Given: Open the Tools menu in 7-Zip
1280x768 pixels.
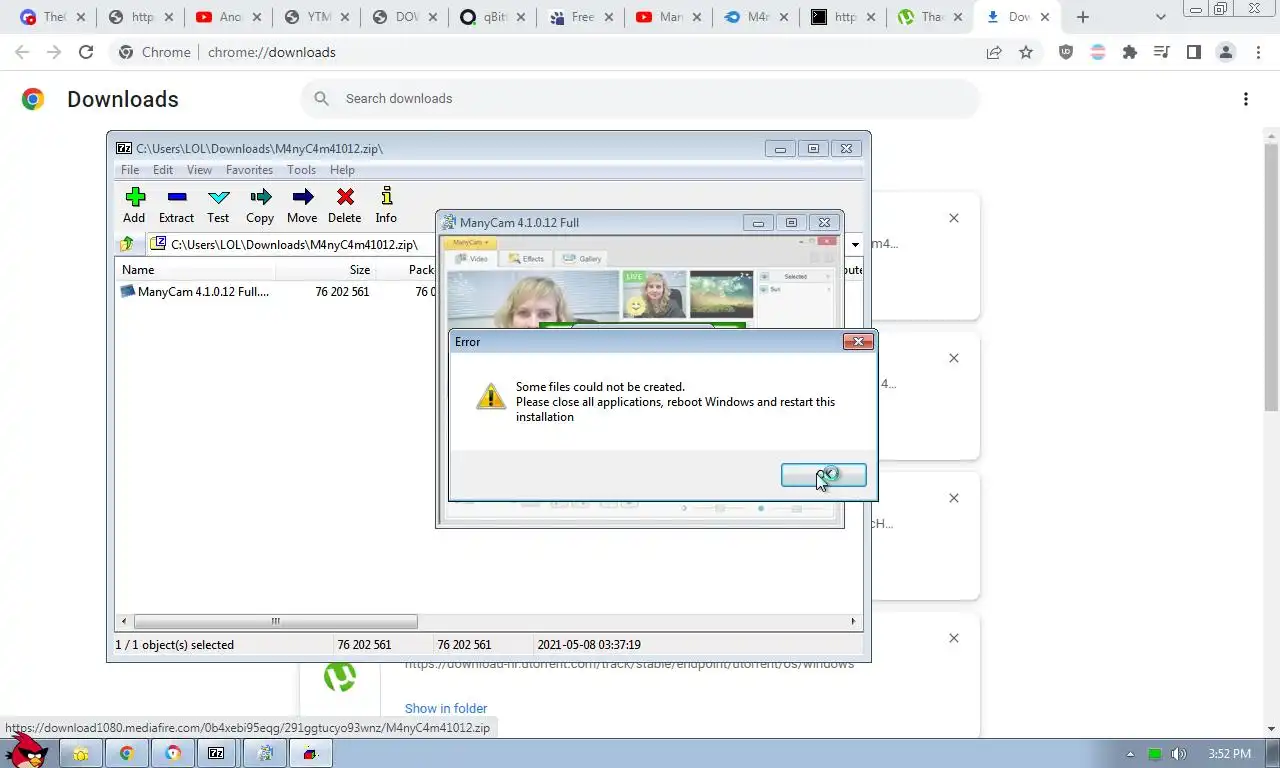Looking at the screenshot, I should [x=301, y=170].
